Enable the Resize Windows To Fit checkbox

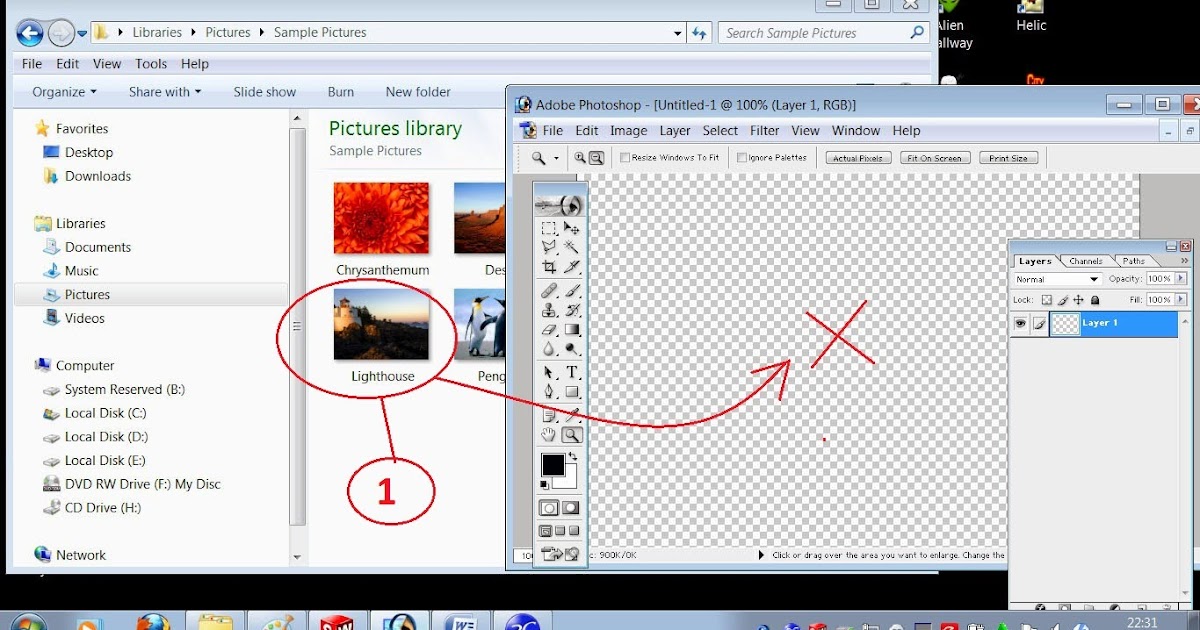pos(626,157)
